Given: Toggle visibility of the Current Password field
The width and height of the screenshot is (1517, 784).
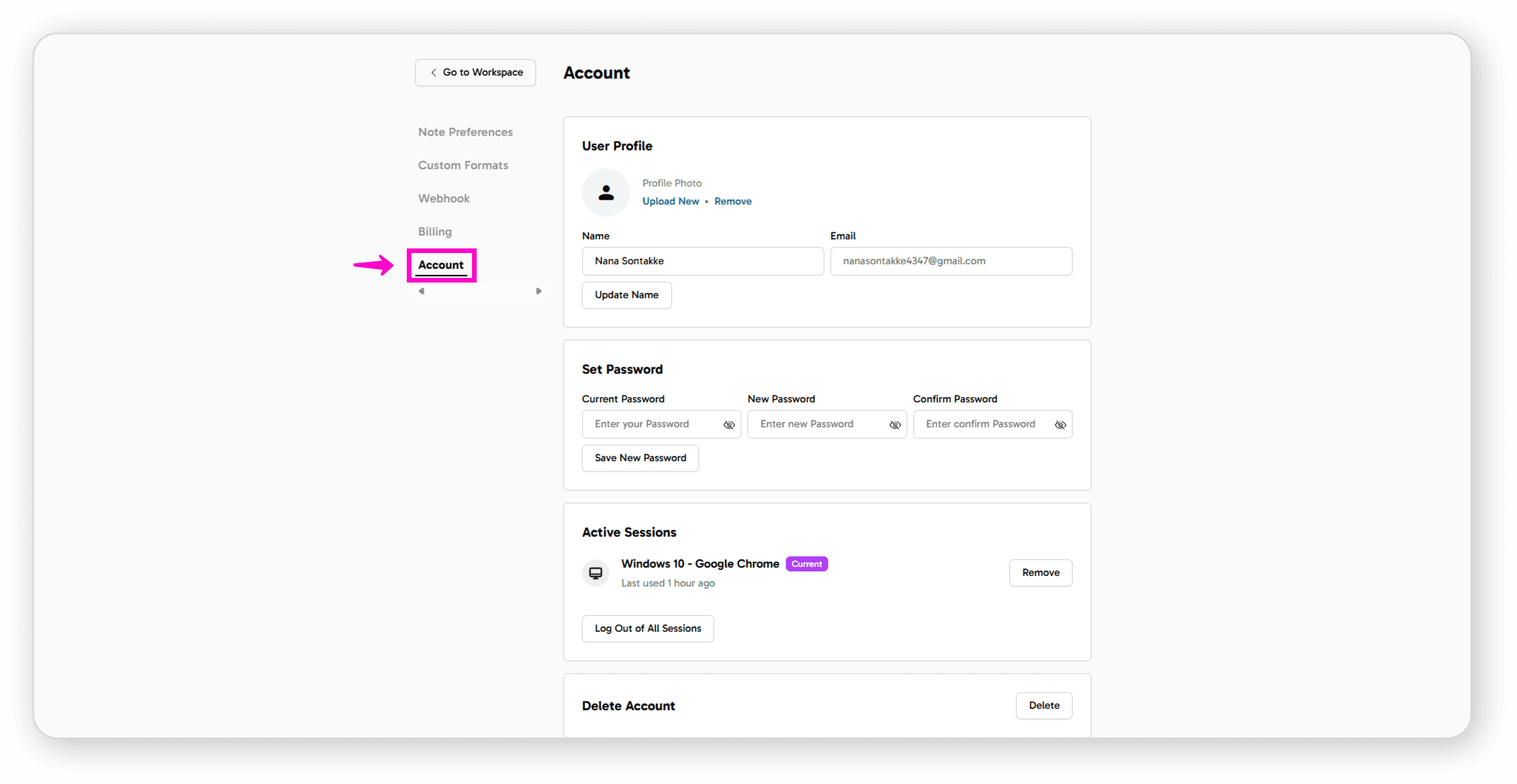Looking at the screenshot, I should click(x=729, y=424).
